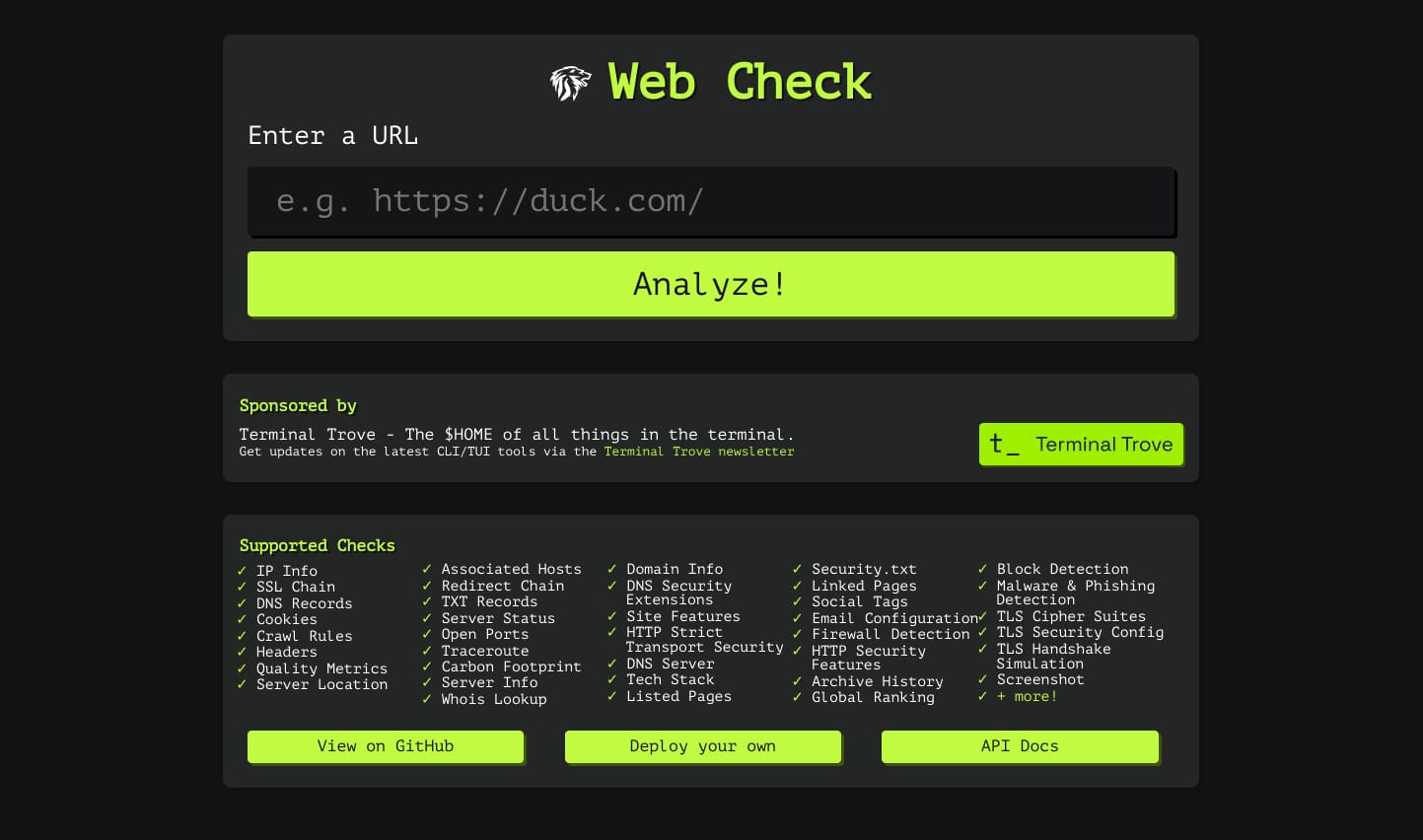
Task: Click the checkmark next to Associated Hosts
Action: (427, 569)
